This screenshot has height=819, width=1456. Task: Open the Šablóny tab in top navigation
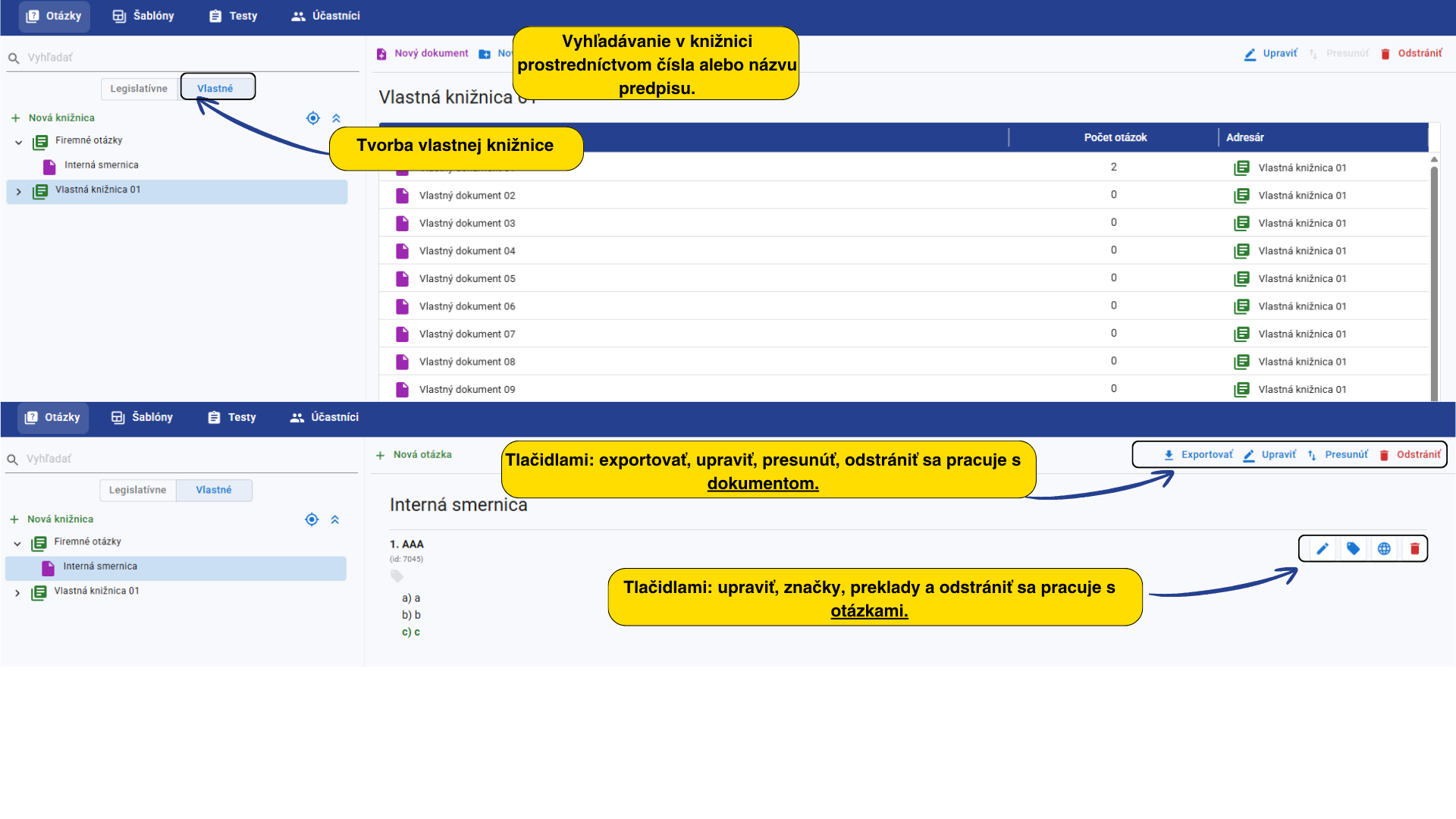click(x=143, y=16)
